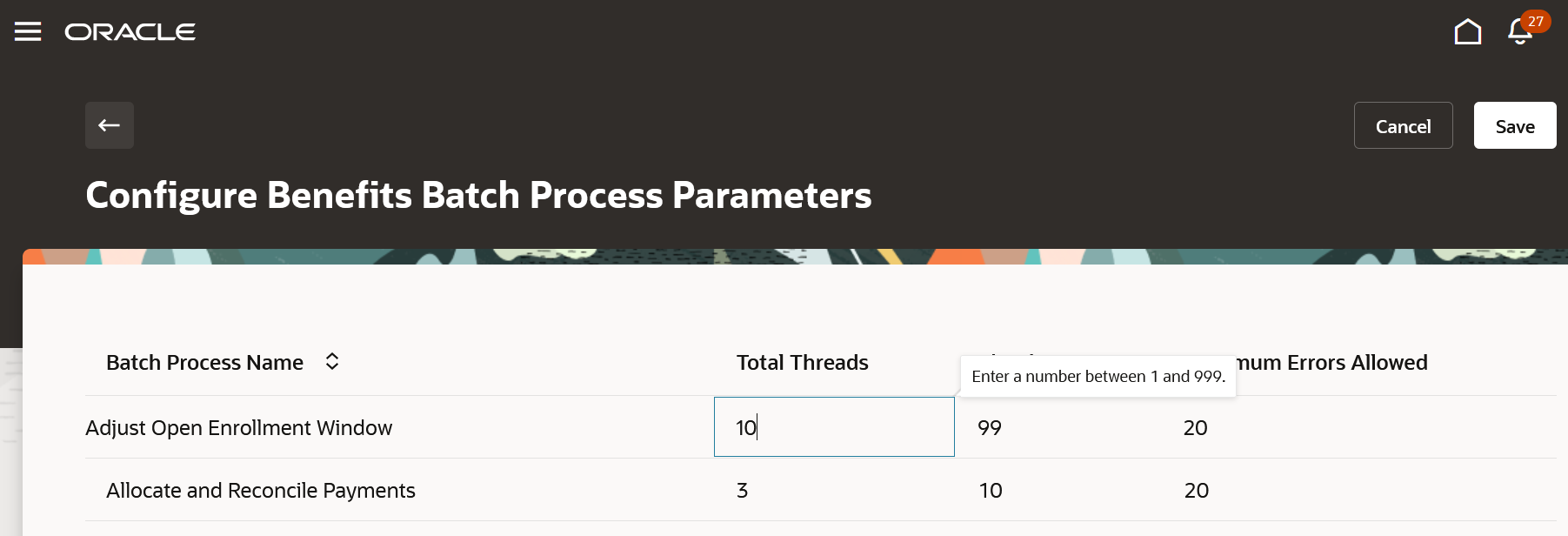Sort by Batch Process Name arrows
Viewport: 1568px width, 536px height.
(x=332, y=362)
